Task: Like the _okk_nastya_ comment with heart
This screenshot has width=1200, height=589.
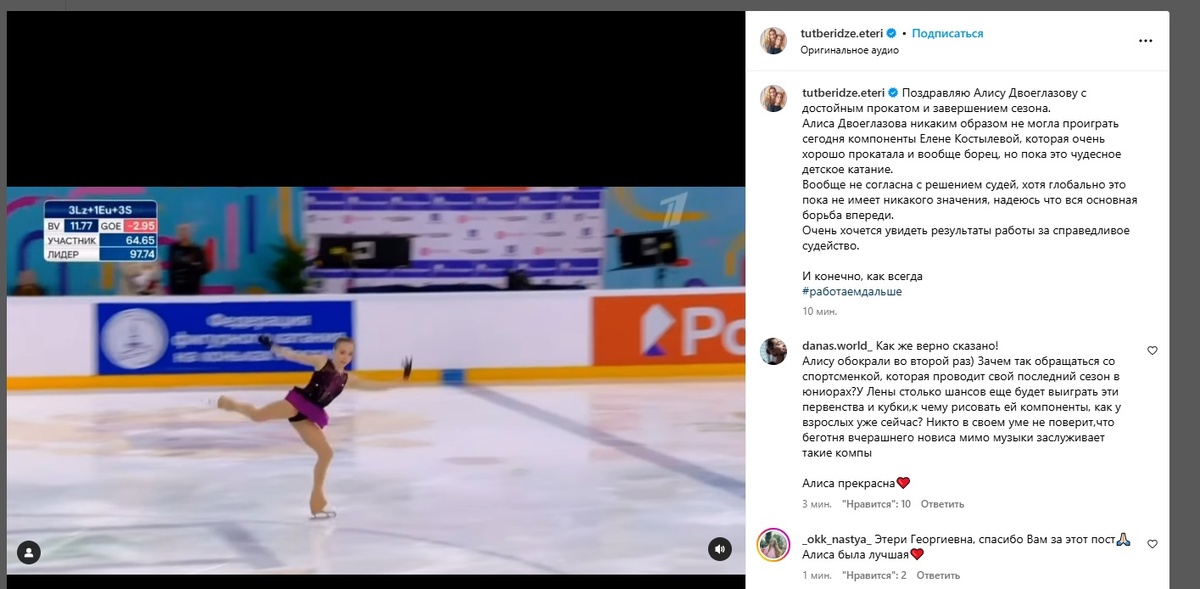Action: [1152, 544]
